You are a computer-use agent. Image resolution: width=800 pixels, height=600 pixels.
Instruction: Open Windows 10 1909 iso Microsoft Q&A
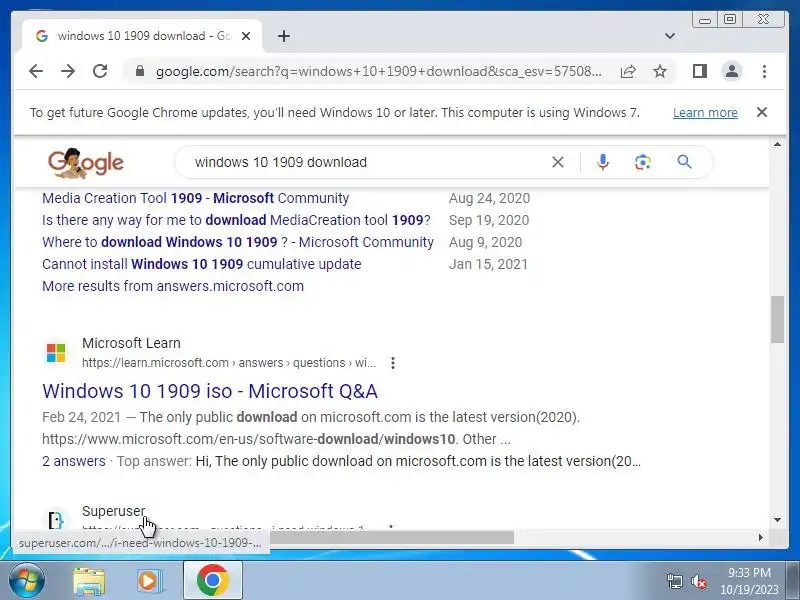tap(210, 391)
